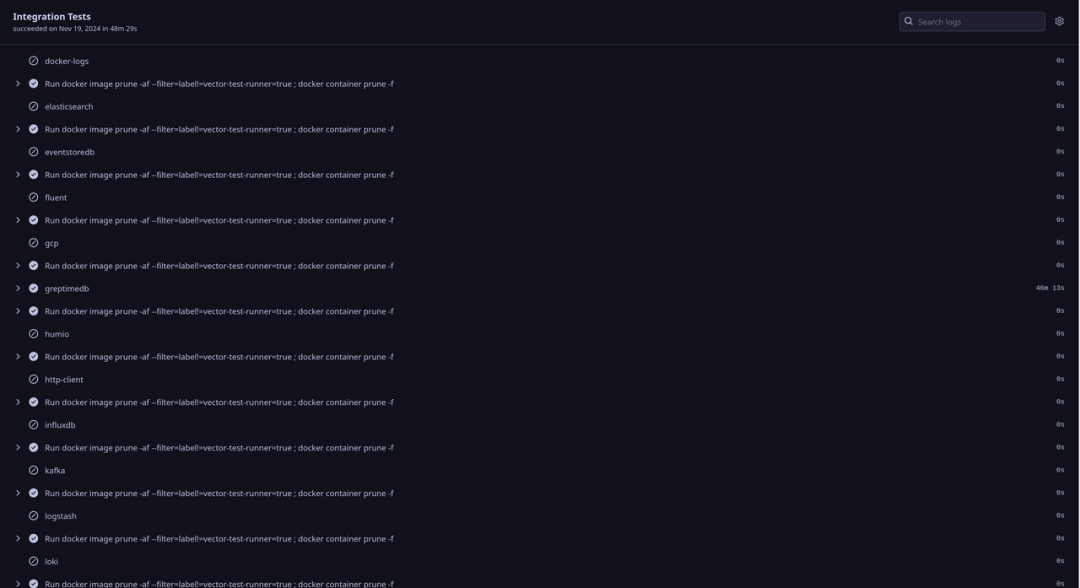Image resolution: width=1080 pixels, height=588 pixels.
Task: Click skipped icon beside loki step
Action: 33,561
